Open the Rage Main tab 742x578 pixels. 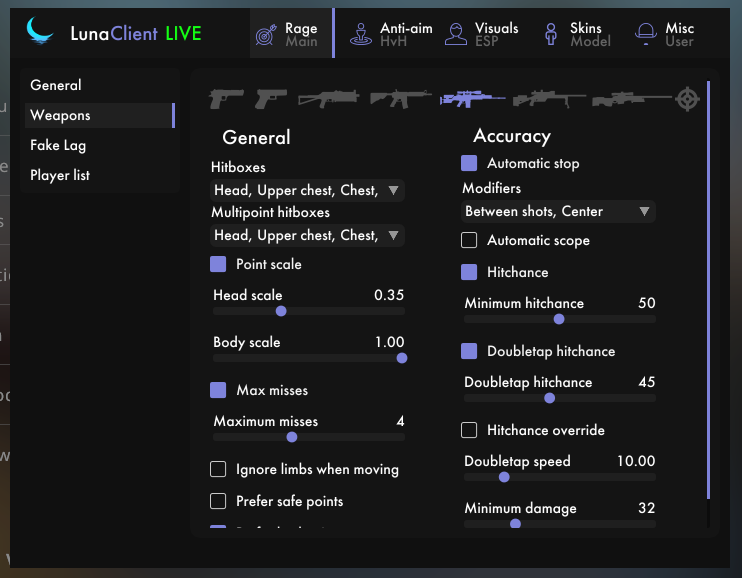292,34
